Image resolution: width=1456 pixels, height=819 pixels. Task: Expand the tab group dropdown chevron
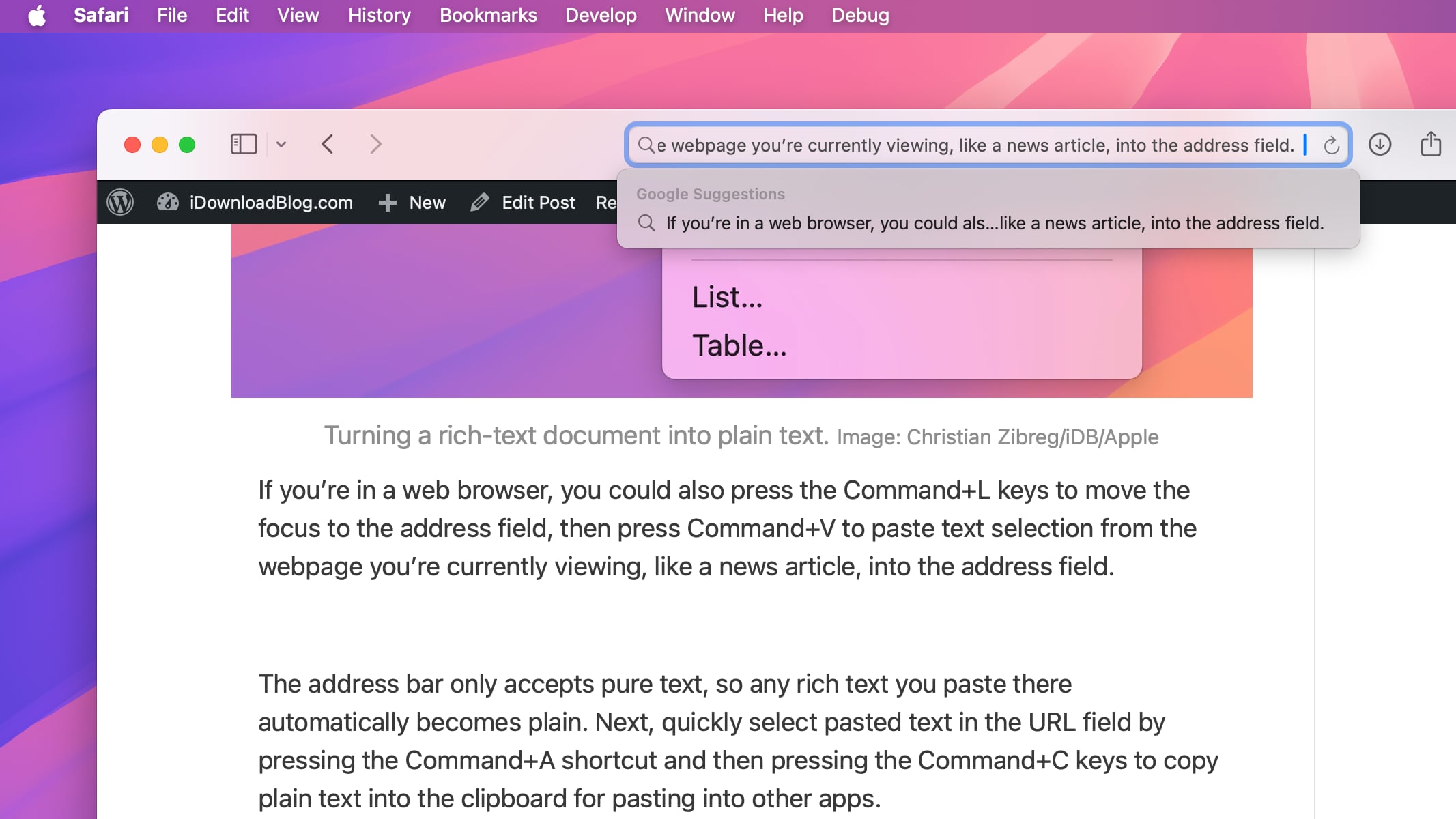coord(281,144)
